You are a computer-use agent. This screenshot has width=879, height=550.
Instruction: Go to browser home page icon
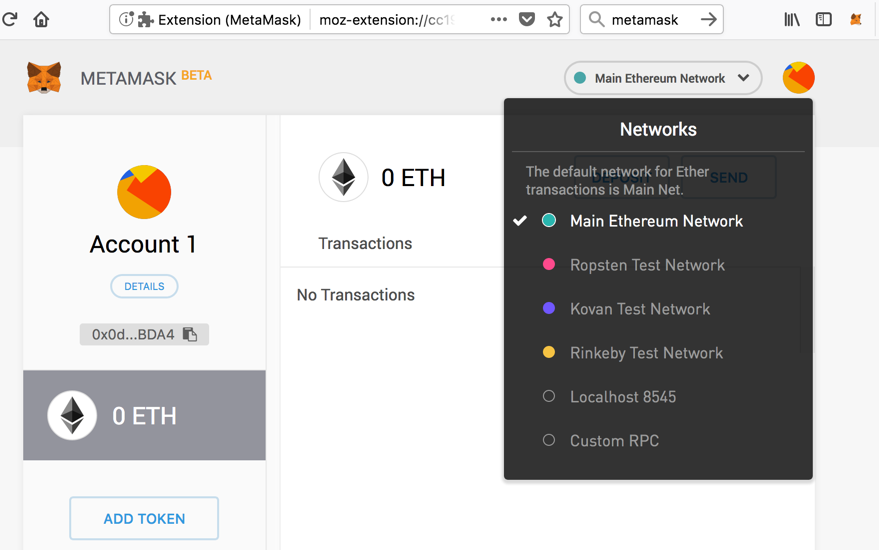pos(41,19)
